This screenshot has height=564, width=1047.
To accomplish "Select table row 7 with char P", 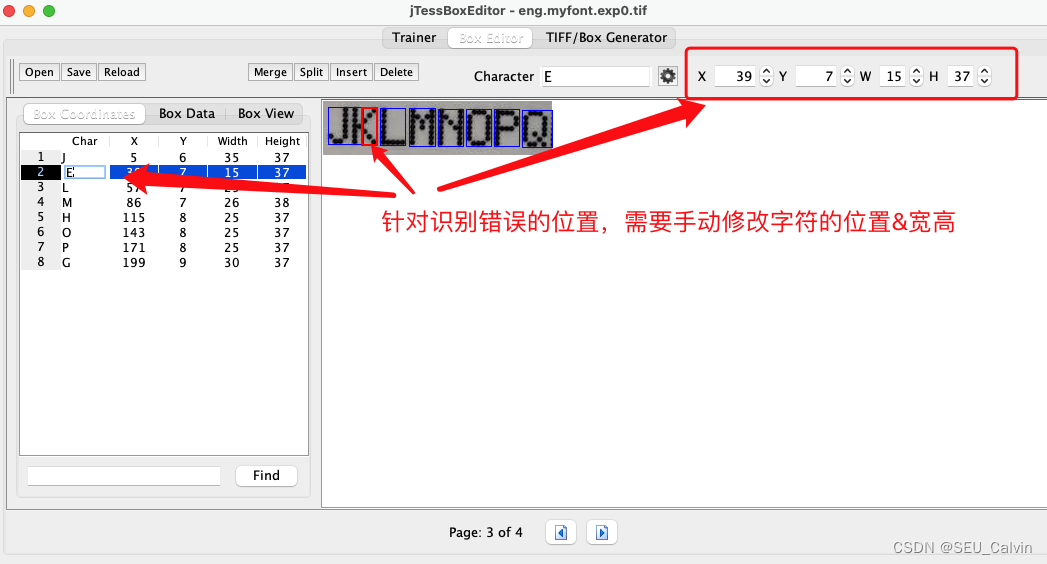I will click(164, 248).
